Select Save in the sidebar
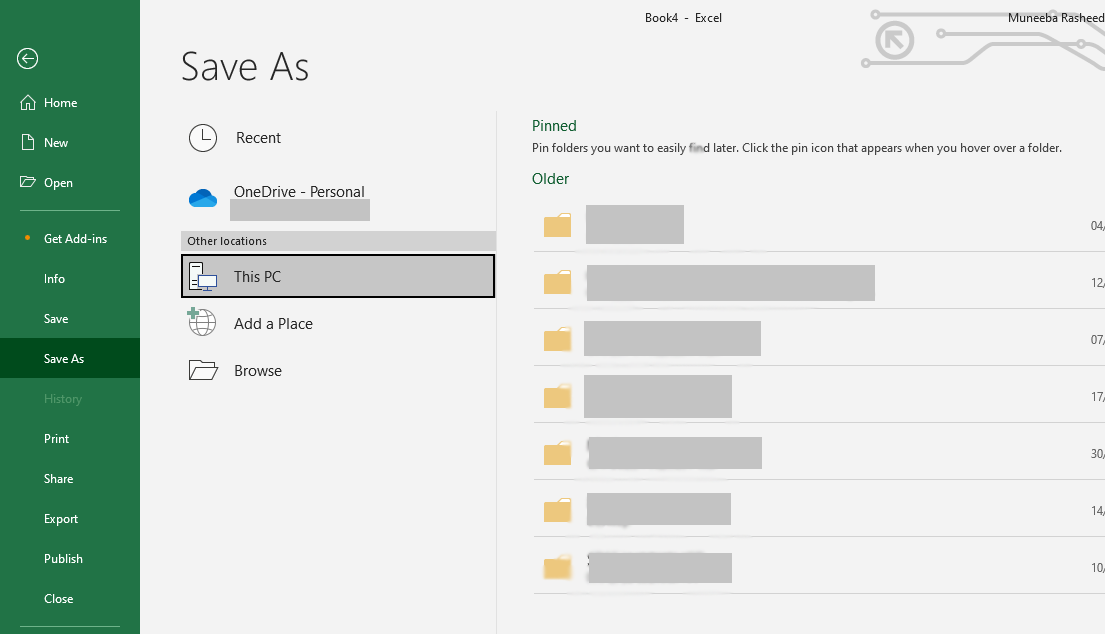This screenshot has width=1105, height=634. click(x=56, y=319)
